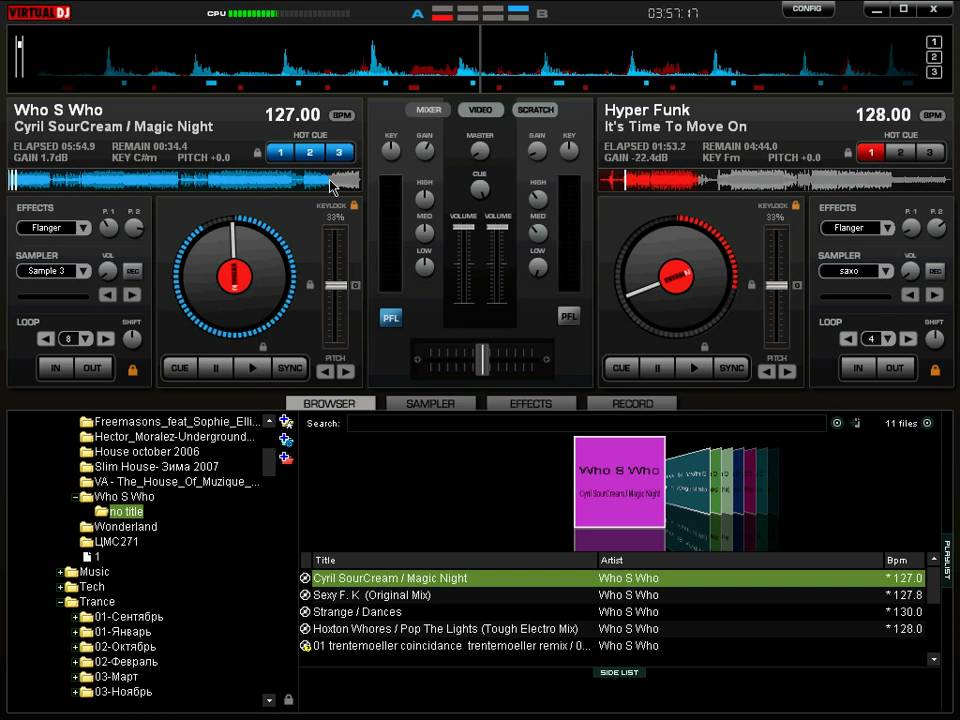Hit CUE on the right deck
The image size is (960, 720).
click(621, 368)
